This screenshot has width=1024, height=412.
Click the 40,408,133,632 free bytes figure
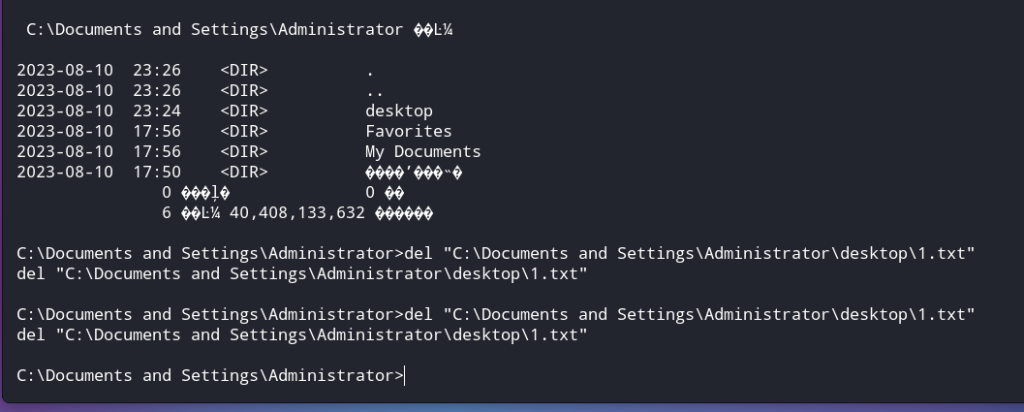point(297,213)
